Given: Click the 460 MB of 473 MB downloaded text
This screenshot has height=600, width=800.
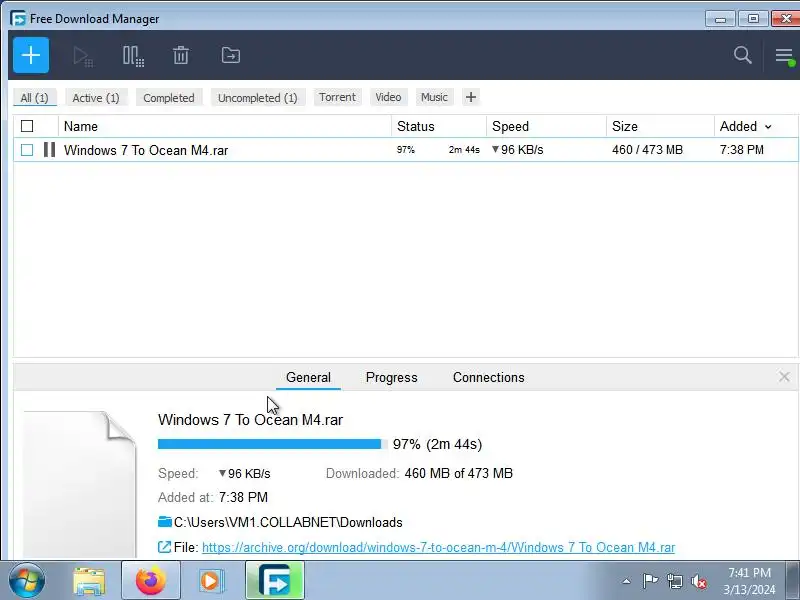Looking at the screenshot, I should pos(458,473).
